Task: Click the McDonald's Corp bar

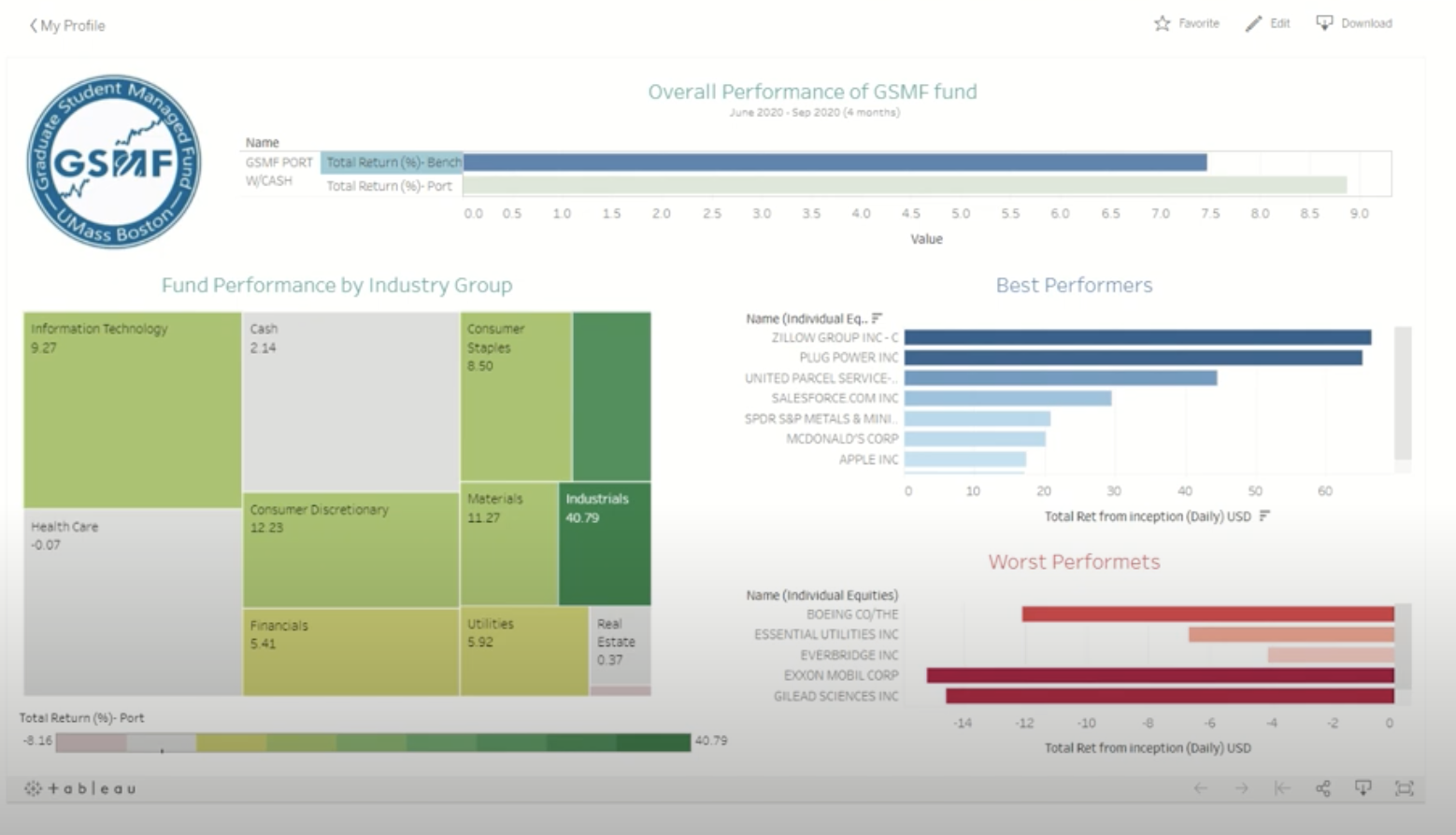Action: pos(975,439)
